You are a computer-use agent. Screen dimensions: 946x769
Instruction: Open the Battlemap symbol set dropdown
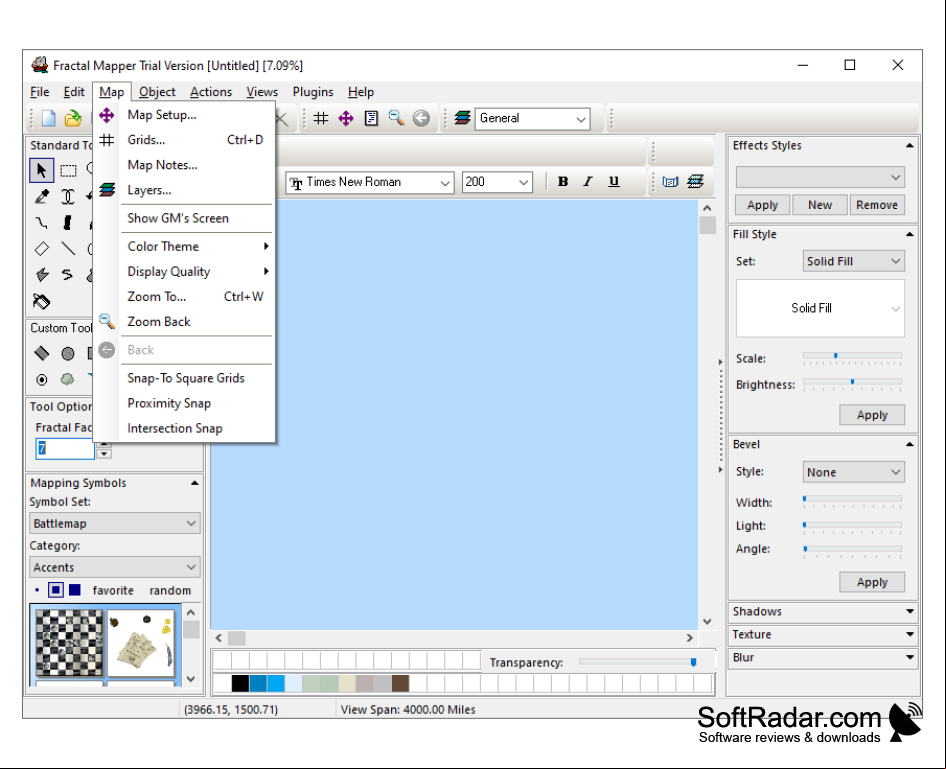pos(115,524)
